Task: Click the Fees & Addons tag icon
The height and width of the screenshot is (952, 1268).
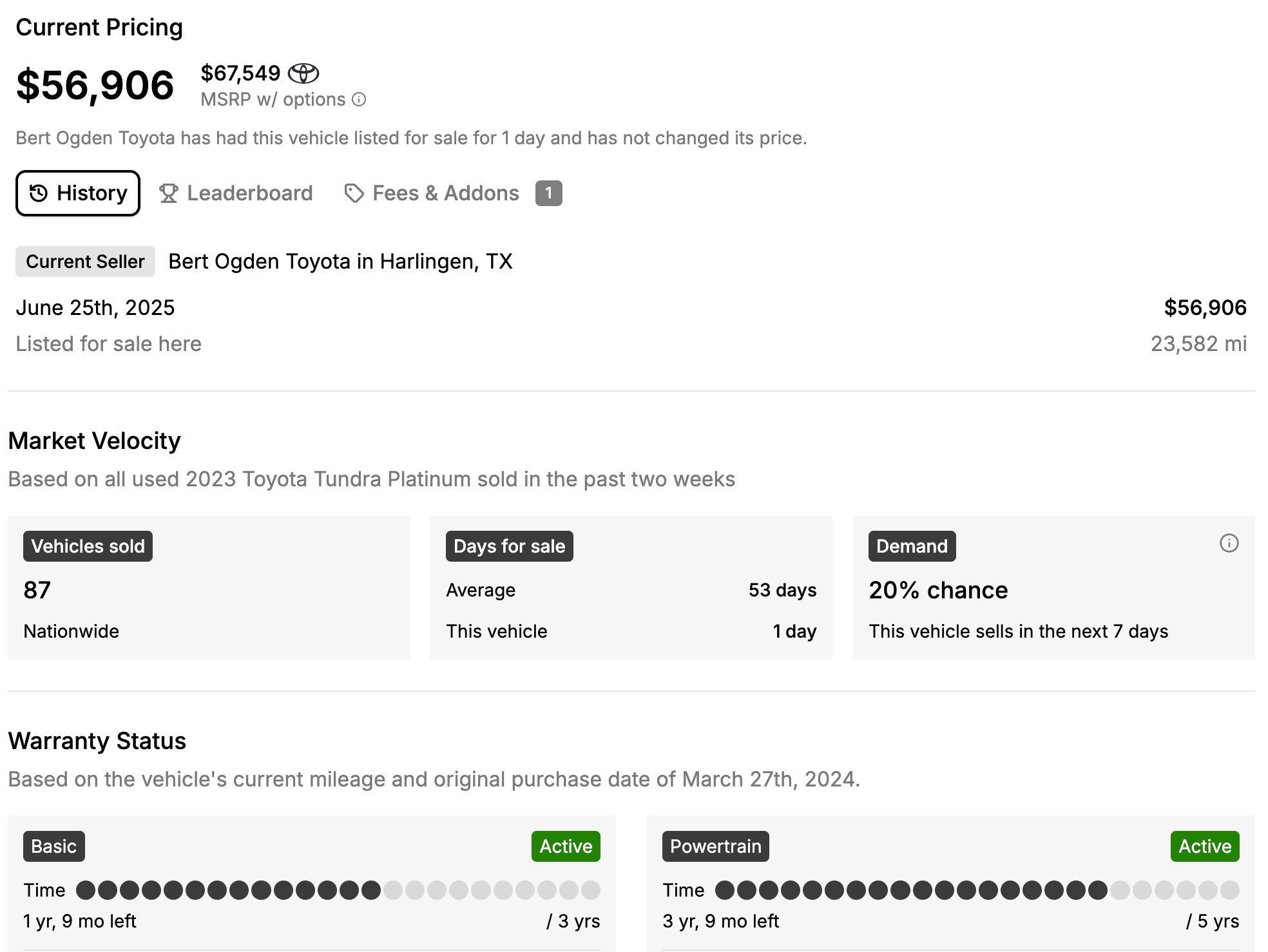Action: click(x=354, y=193)
